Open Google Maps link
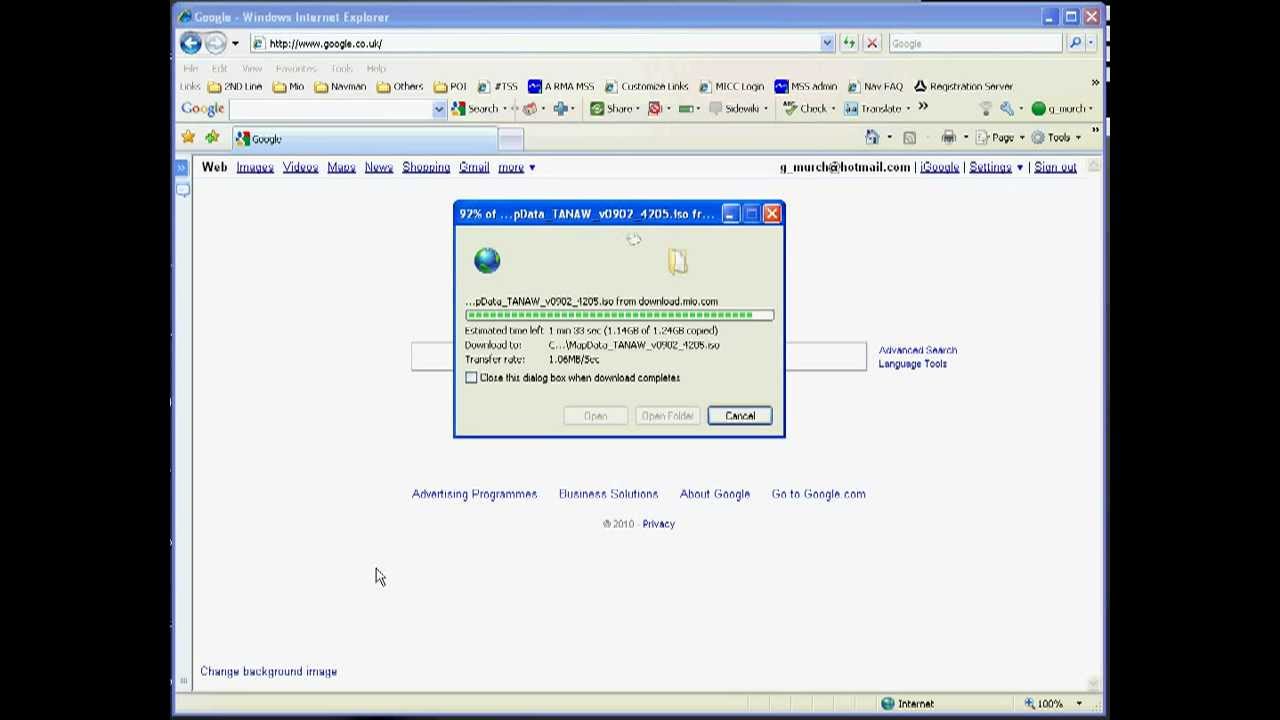1280x720 pixels. (341, 167)
